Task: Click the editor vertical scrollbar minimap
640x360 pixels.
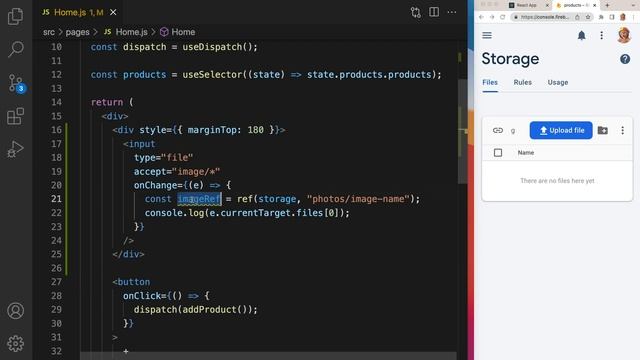Action: 462,131
